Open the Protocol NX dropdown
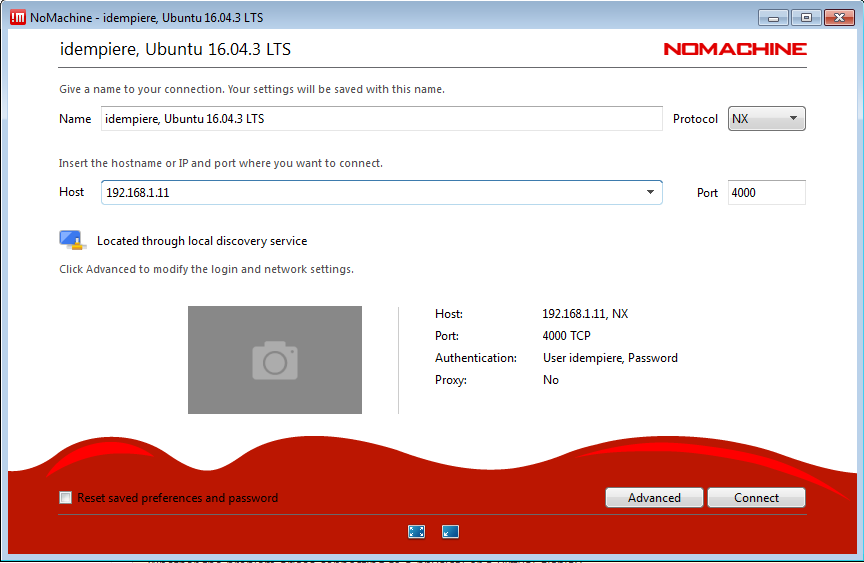The height and width of the screenshot is (563, 864). [x=766, y=118]
